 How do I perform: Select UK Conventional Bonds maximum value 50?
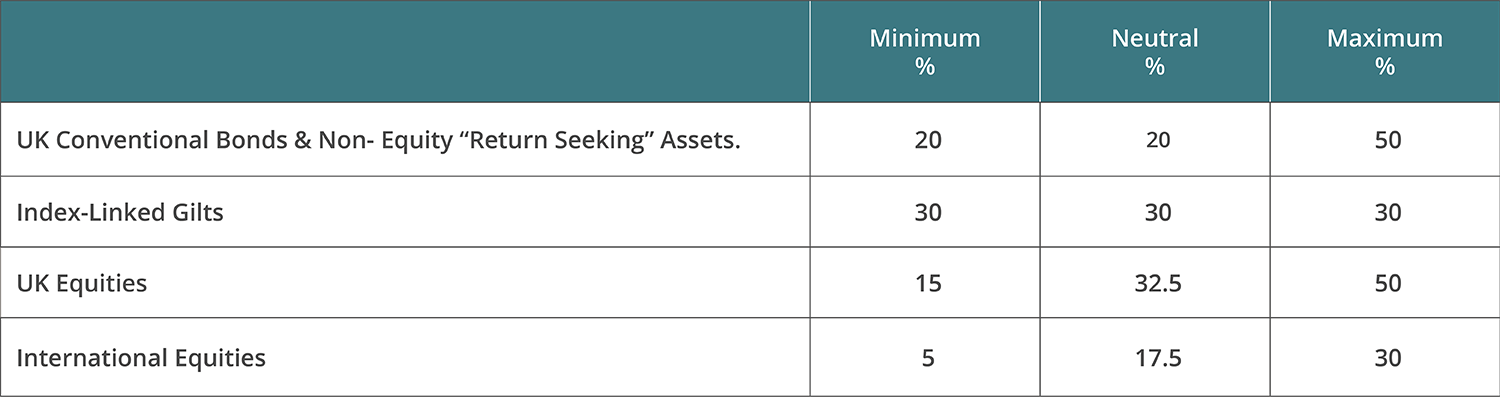pyautogui.click(x=1387, y=139)
